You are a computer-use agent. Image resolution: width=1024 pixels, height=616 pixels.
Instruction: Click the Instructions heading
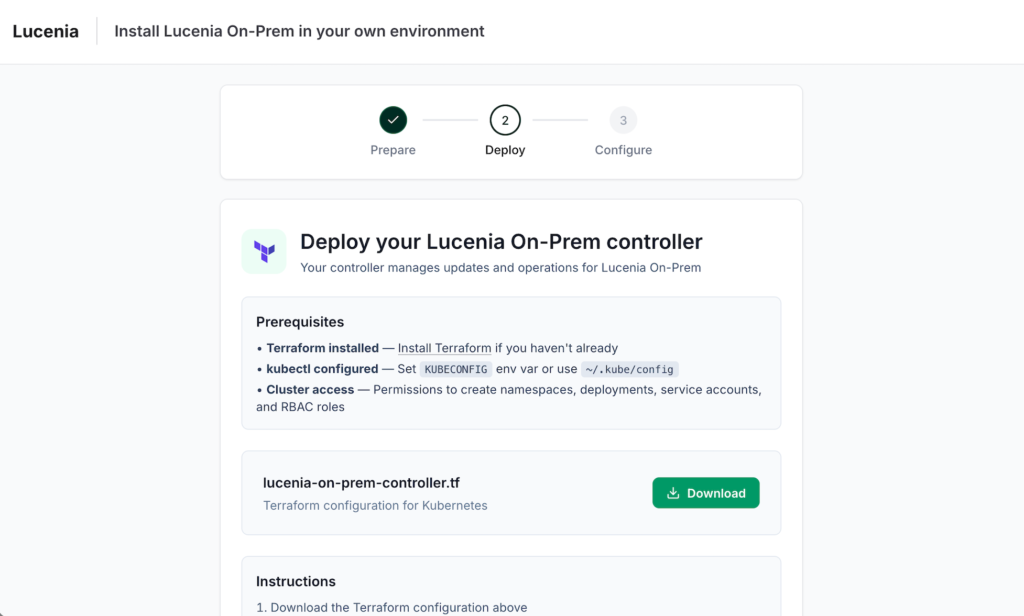click(x=296, y=581)
